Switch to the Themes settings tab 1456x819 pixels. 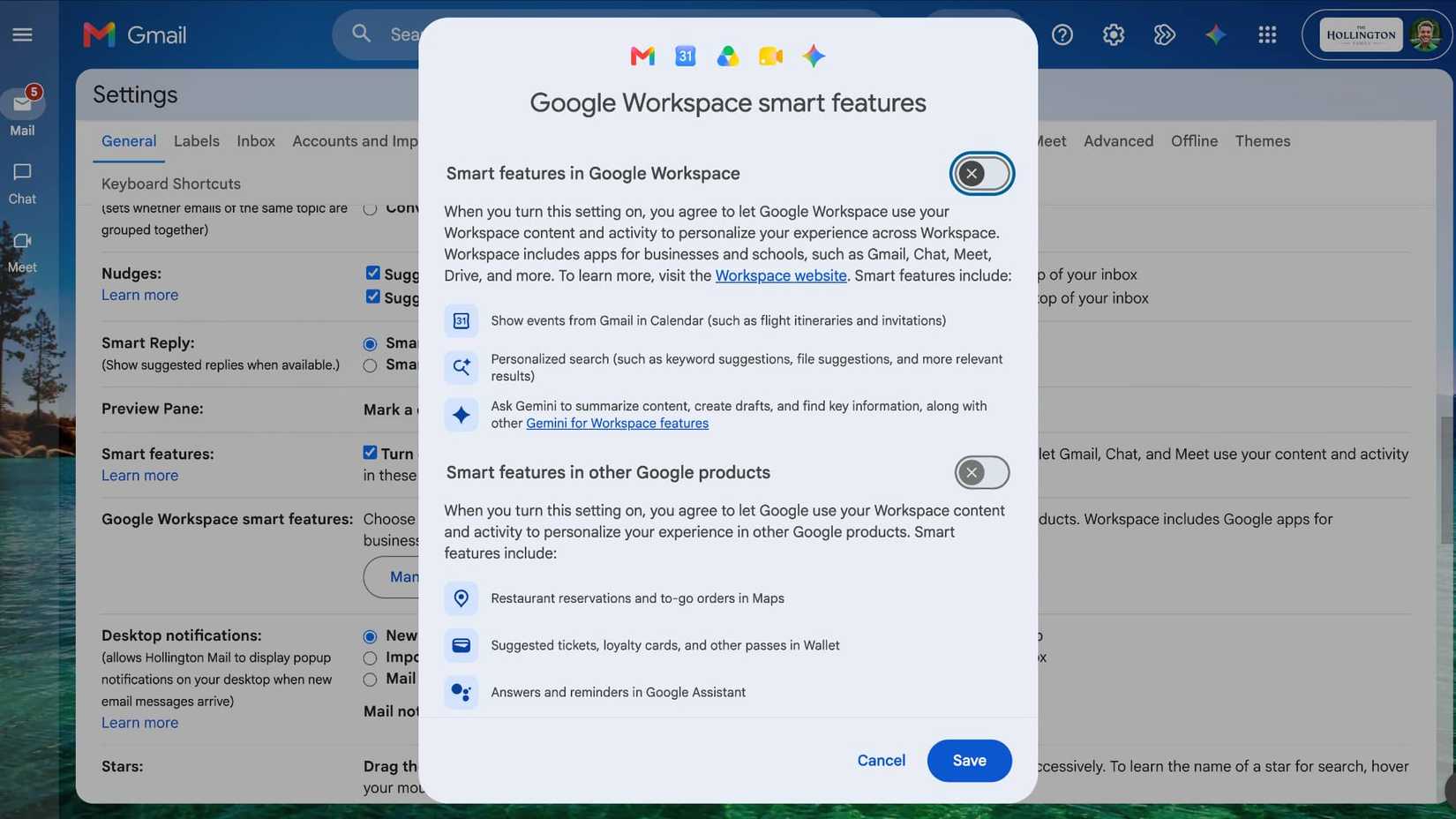click(1263, 141)
